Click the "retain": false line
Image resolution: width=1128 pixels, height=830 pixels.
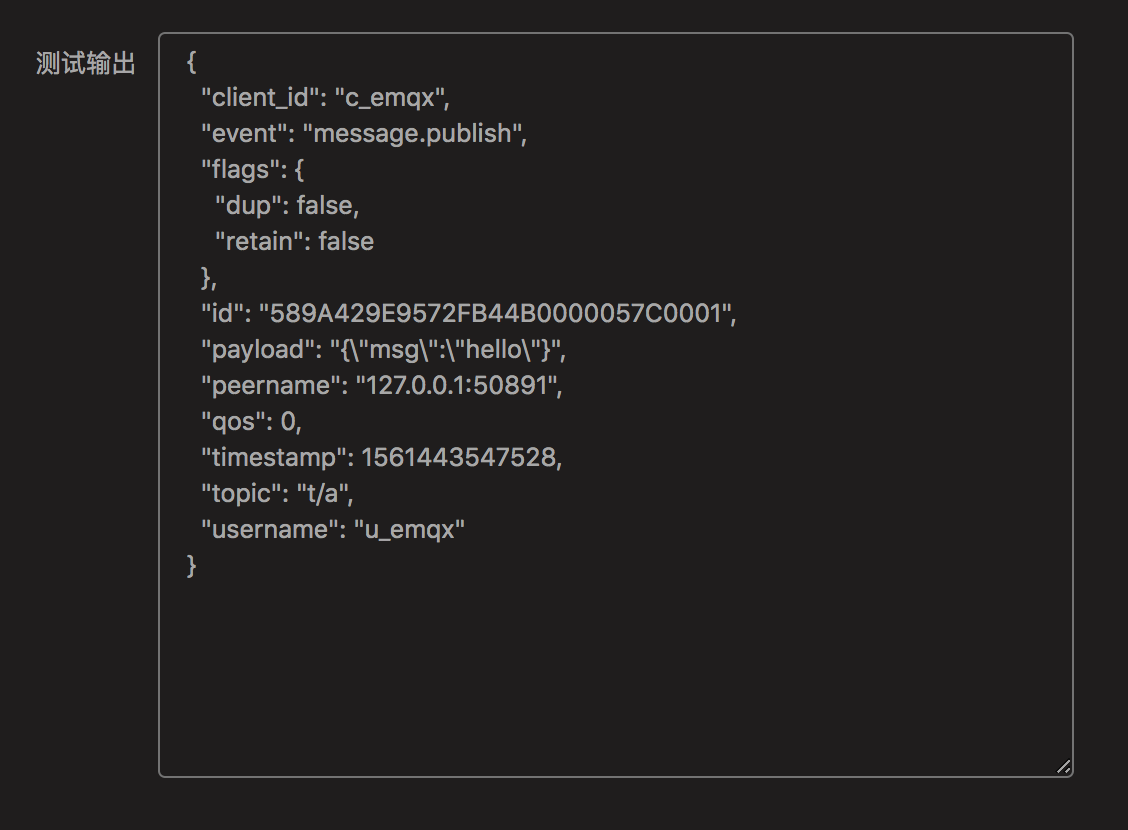coord(294,242)
